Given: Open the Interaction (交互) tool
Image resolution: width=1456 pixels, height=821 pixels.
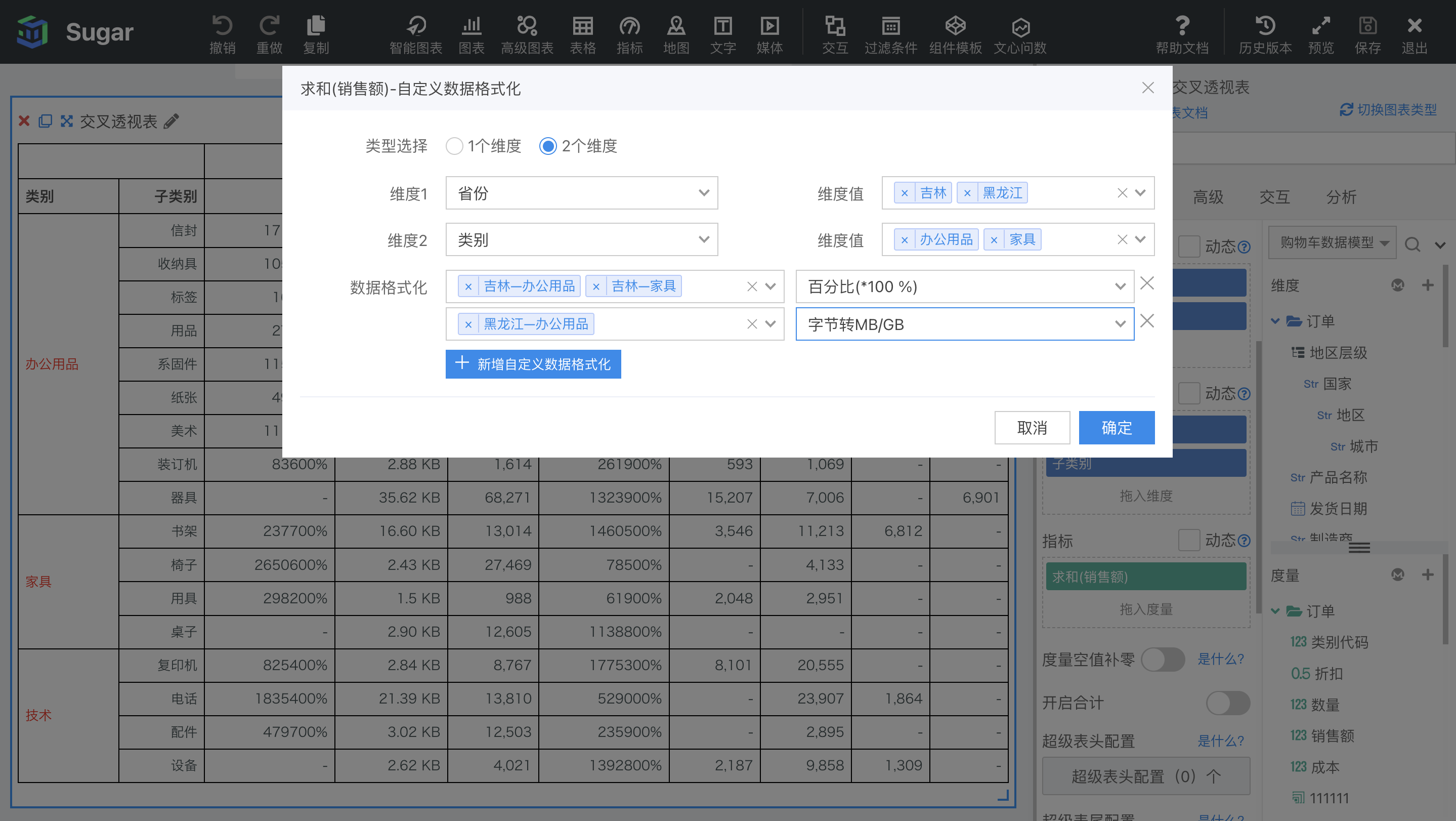Looking at the screenshot, I should click(x=835, y=34).
